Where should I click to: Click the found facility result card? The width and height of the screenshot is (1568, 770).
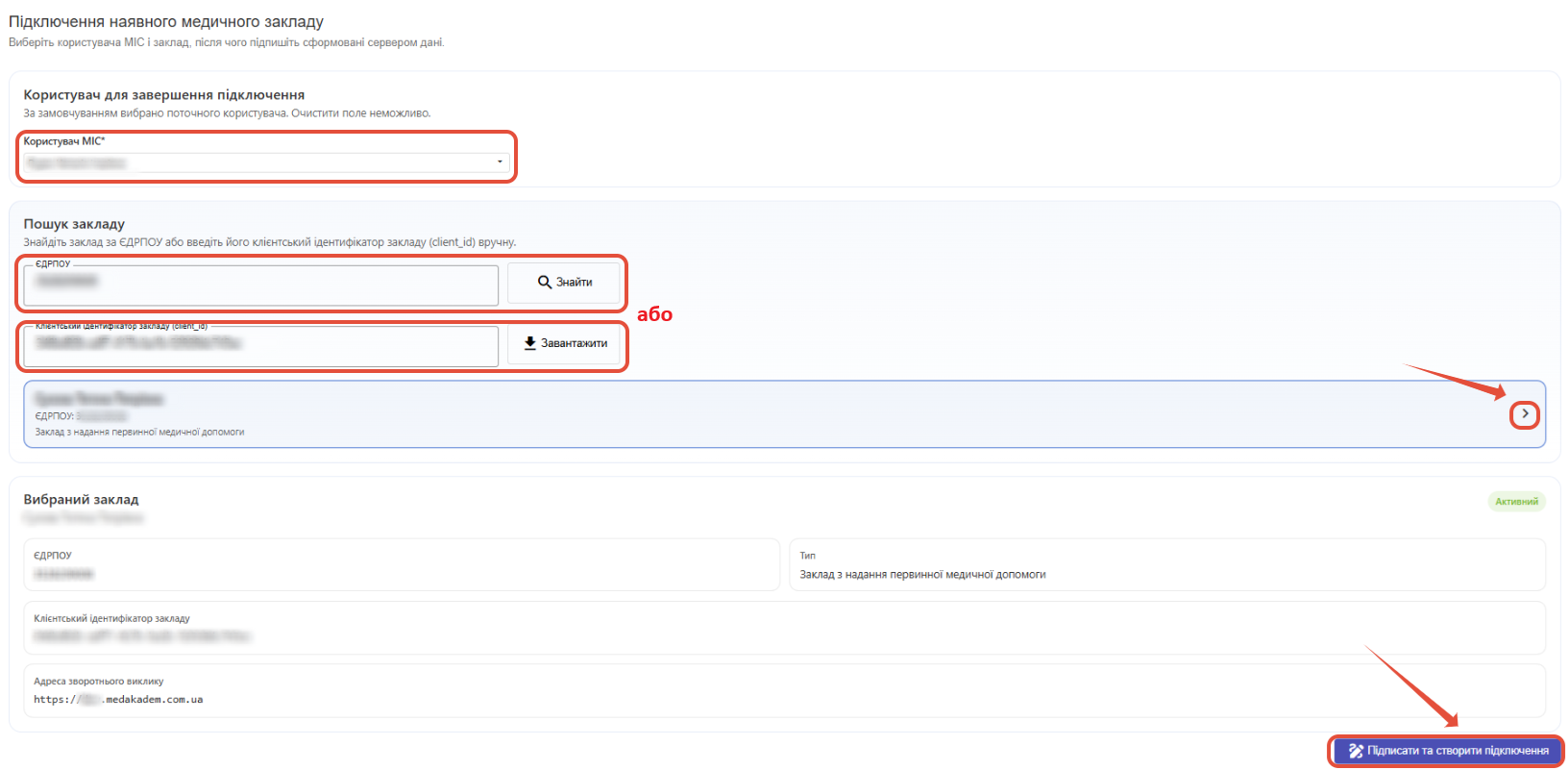[x=784, y=414]
